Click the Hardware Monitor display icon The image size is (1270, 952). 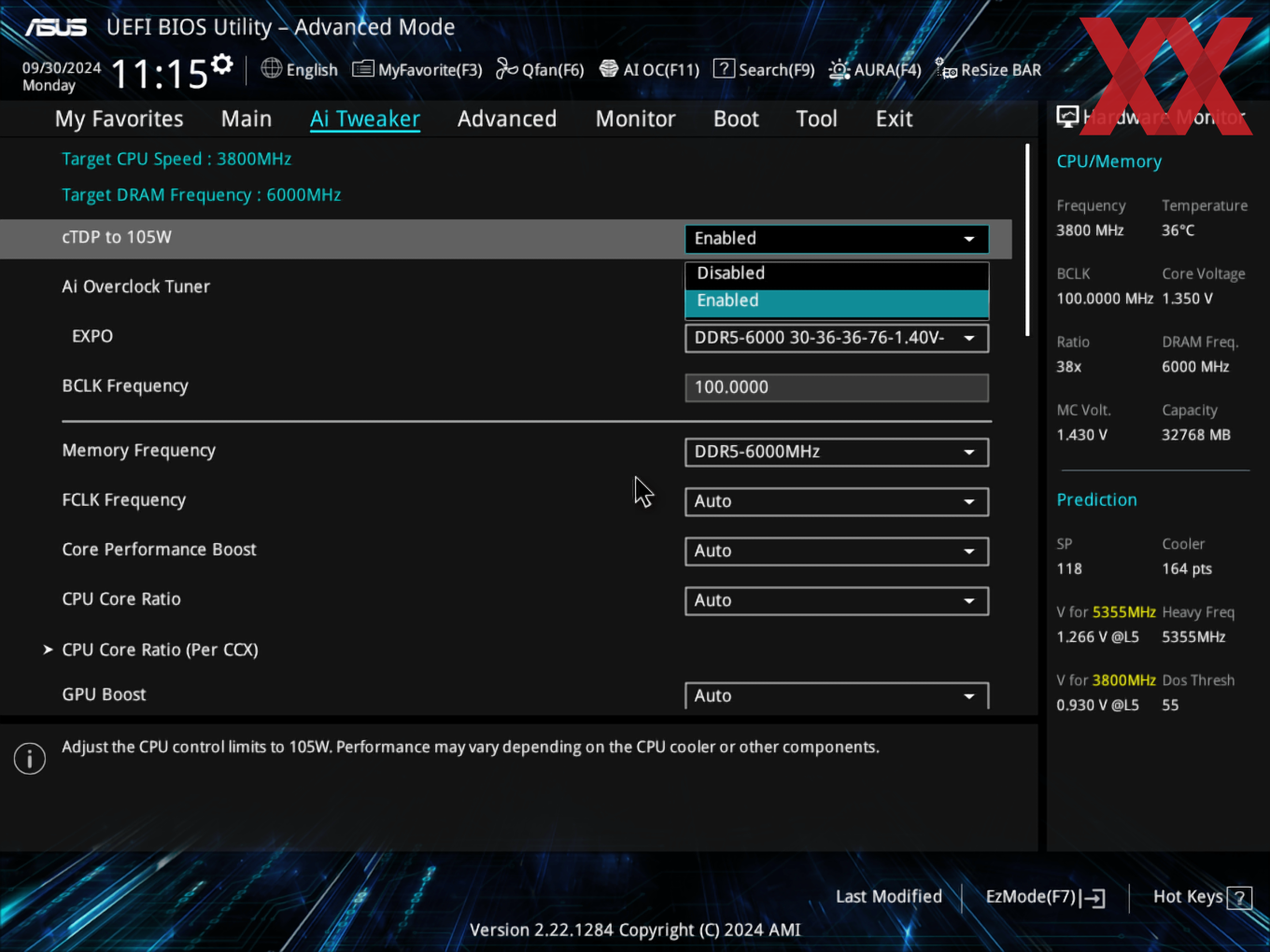coord(1067,117)
